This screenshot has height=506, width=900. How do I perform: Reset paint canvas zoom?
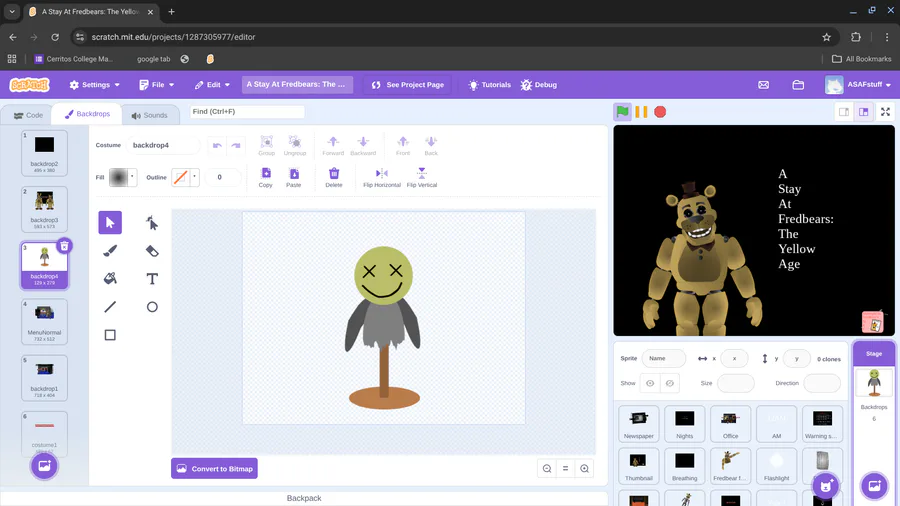point(565,469)
